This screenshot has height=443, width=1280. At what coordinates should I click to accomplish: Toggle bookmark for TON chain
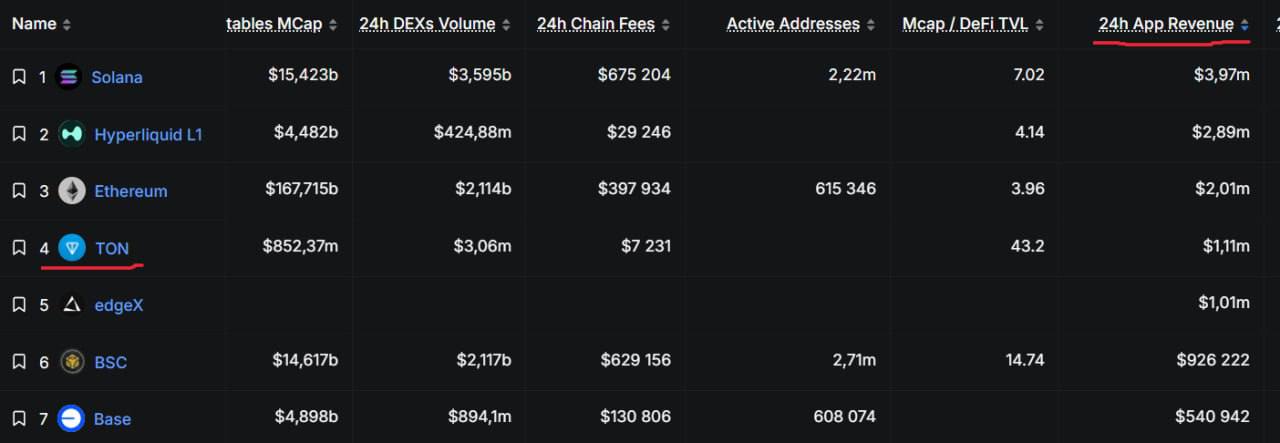click(18, 248)
